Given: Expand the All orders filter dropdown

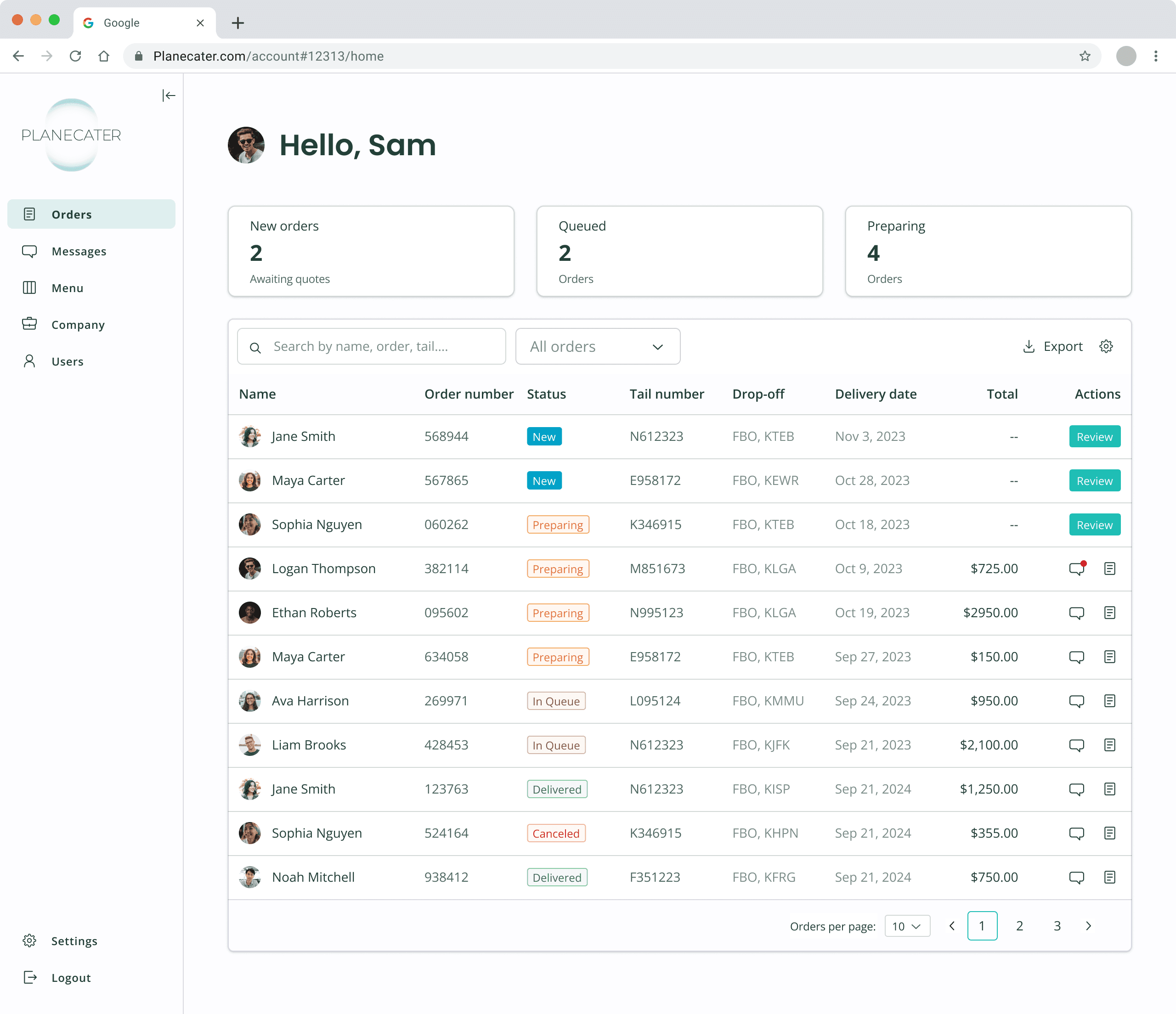Looking at the screenshot, I should (597, 347).
